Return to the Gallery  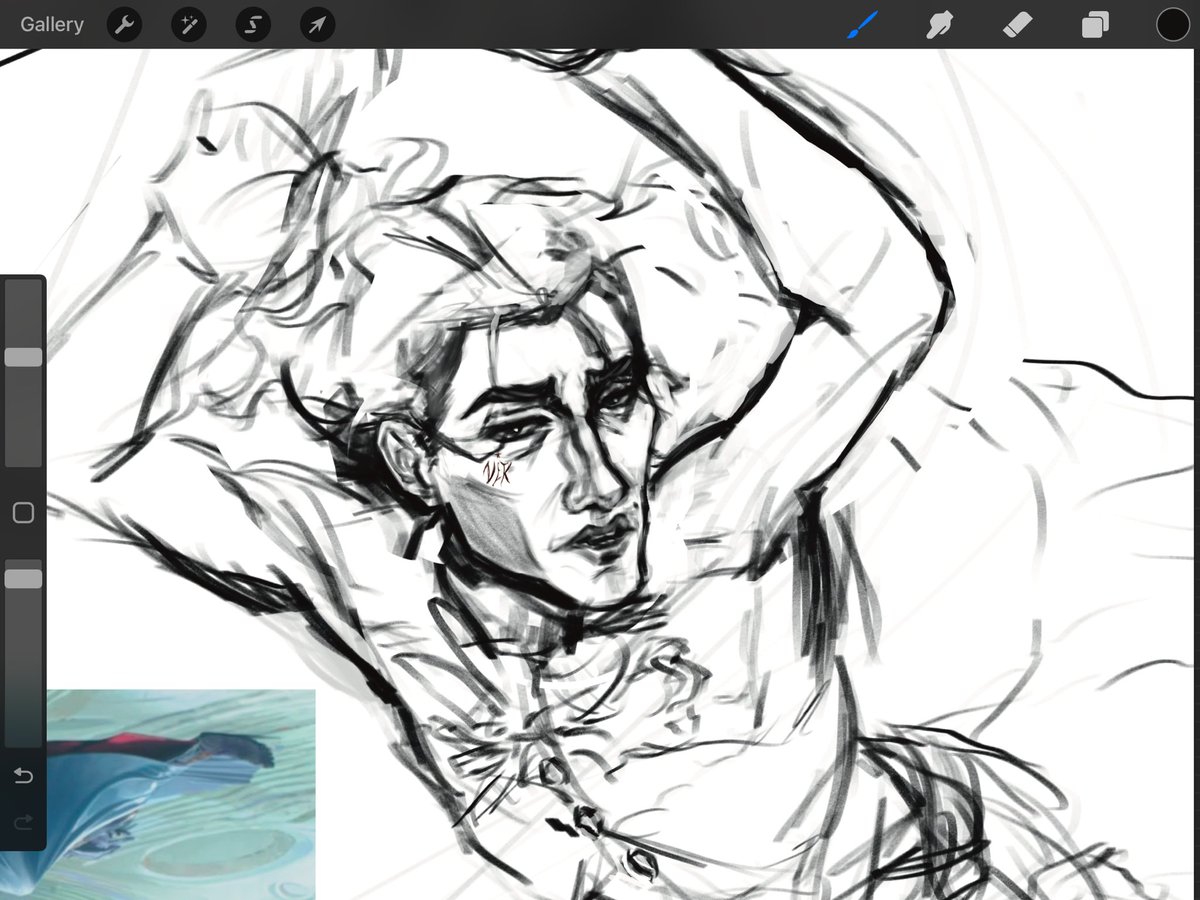point(51,24)
